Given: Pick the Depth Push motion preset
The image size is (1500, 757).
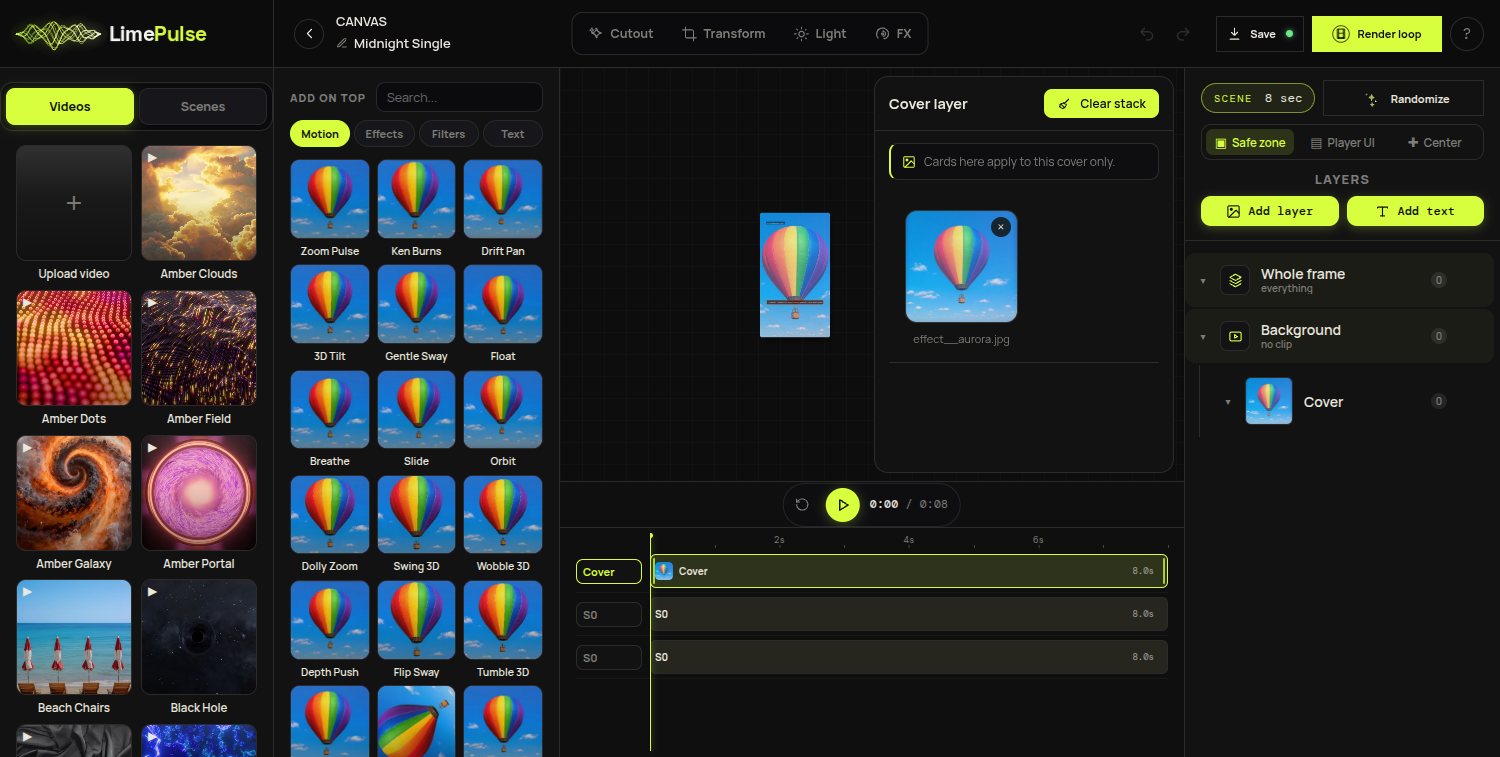Looking at the screenshot, I should [x=330, y=621].
